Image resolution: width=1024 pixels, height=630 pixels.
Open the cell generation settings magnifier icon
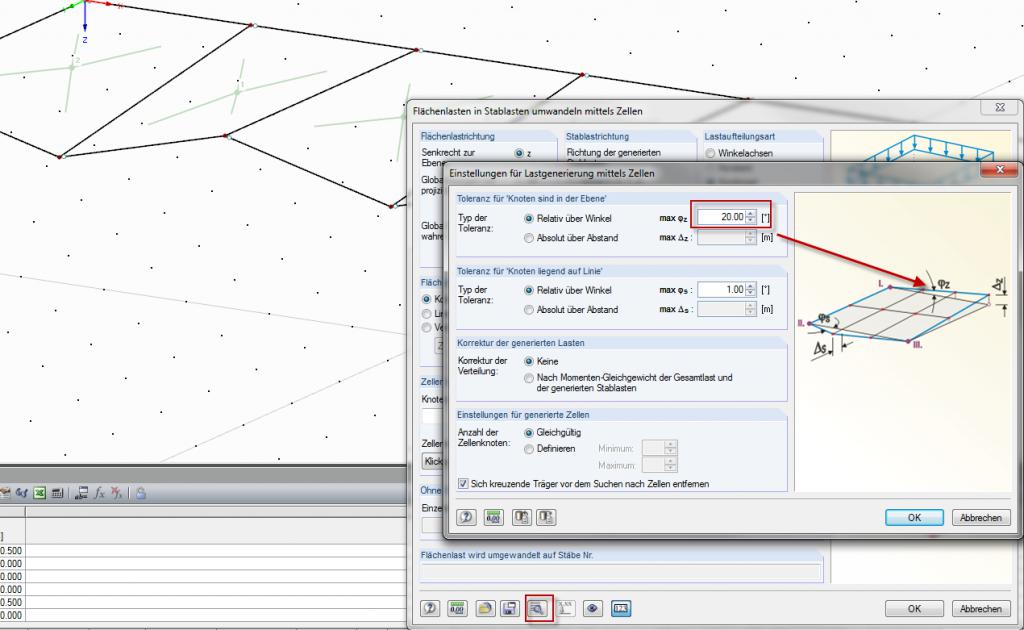[537, 608]
